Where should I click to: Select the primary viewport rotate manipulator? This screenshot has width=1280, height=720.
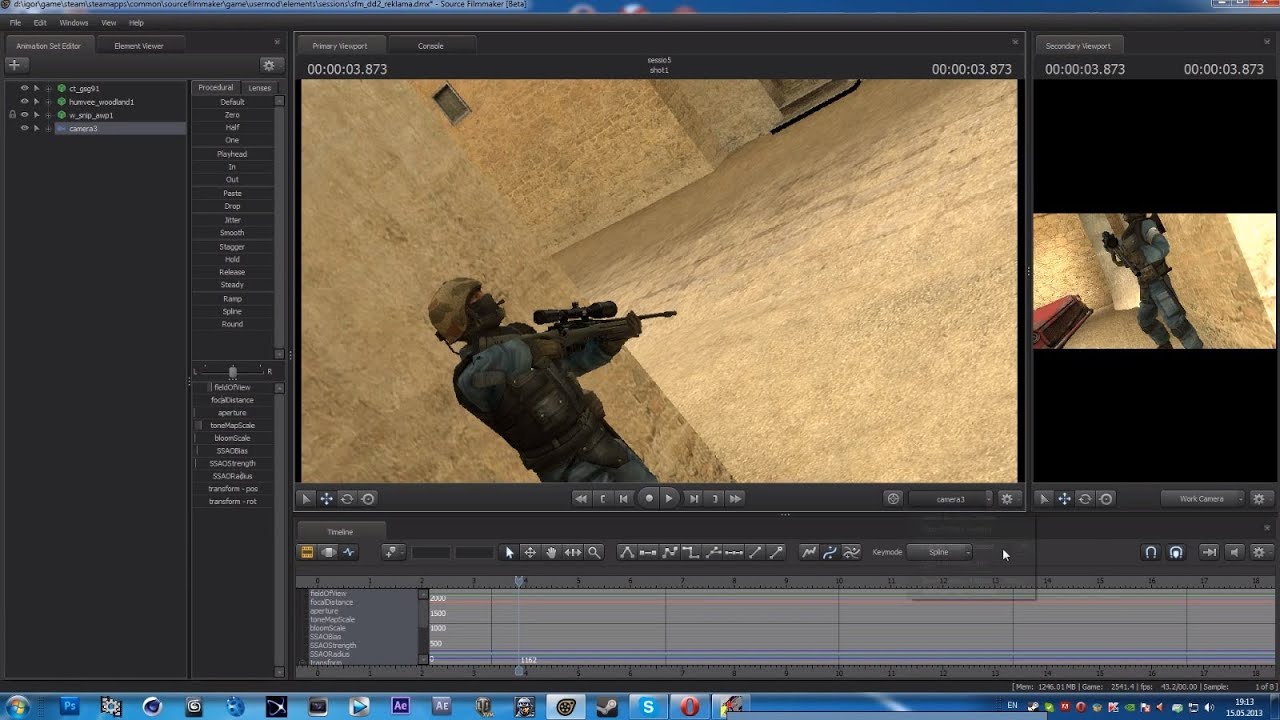point(347,498)
